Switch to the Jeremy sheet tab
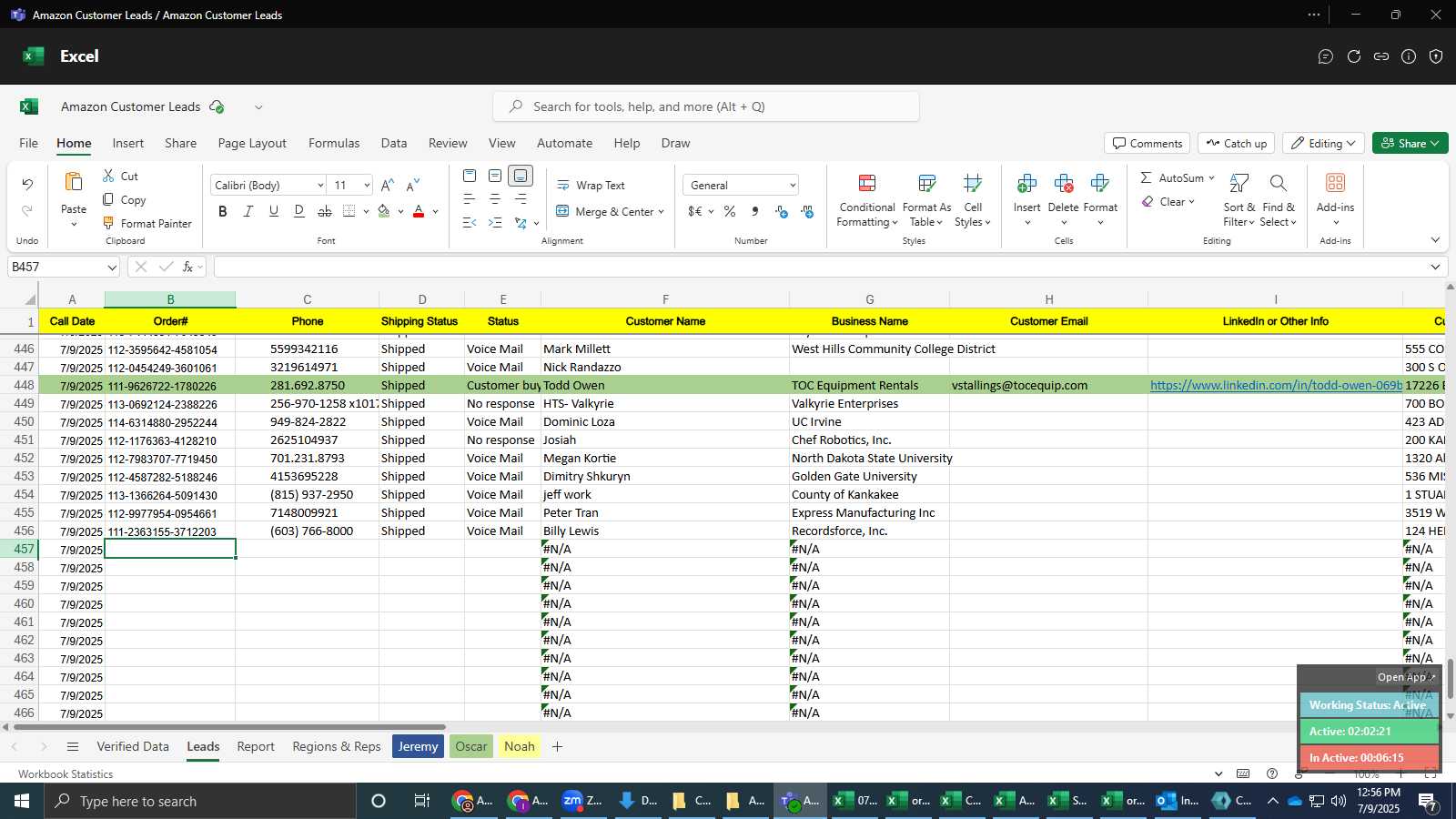The width and height of the screenshot is (1456, 819). pos(418,746)
